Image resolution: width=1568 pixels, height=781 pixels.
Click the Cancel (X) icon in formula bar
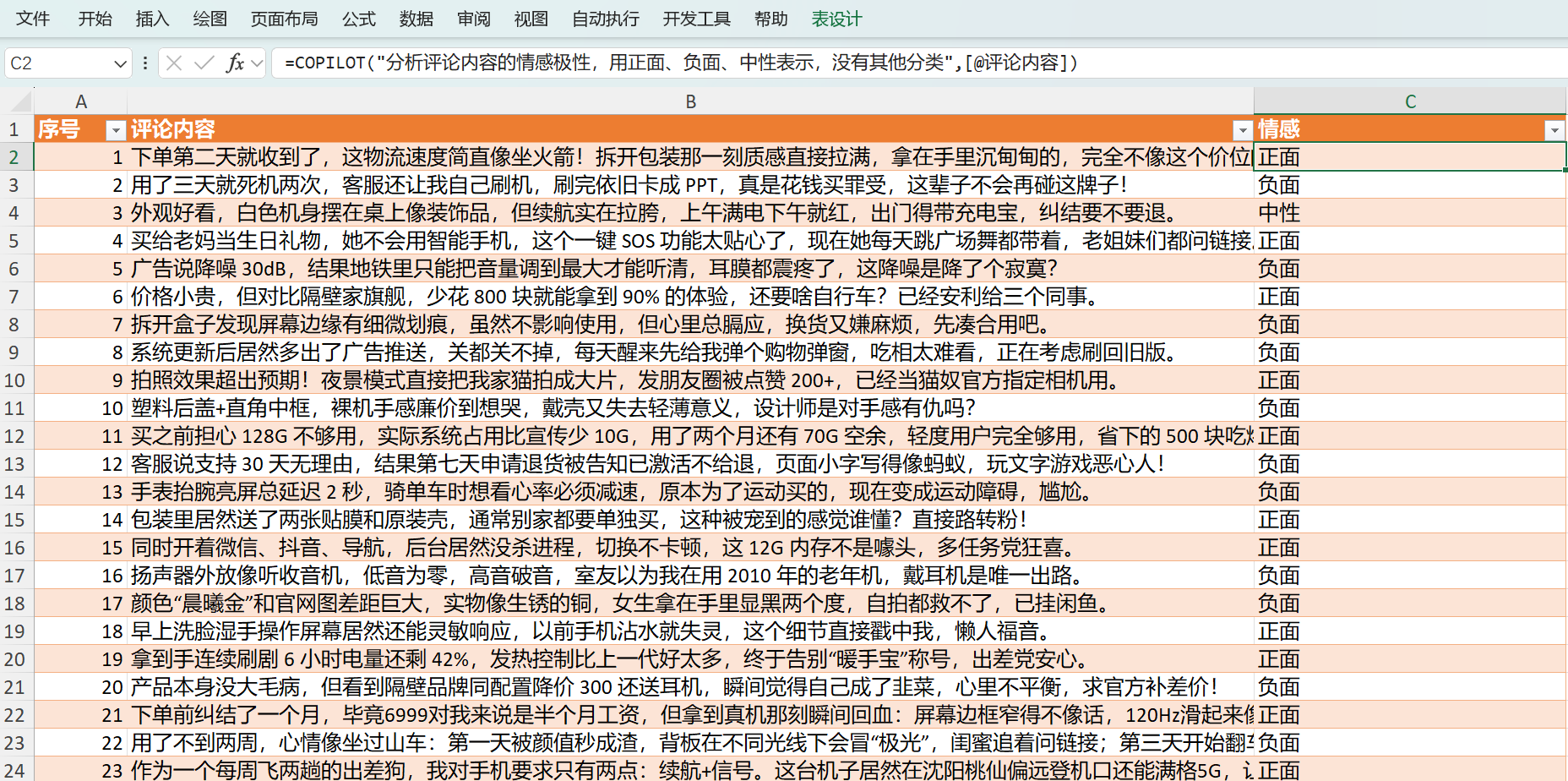tap(174, 63)
